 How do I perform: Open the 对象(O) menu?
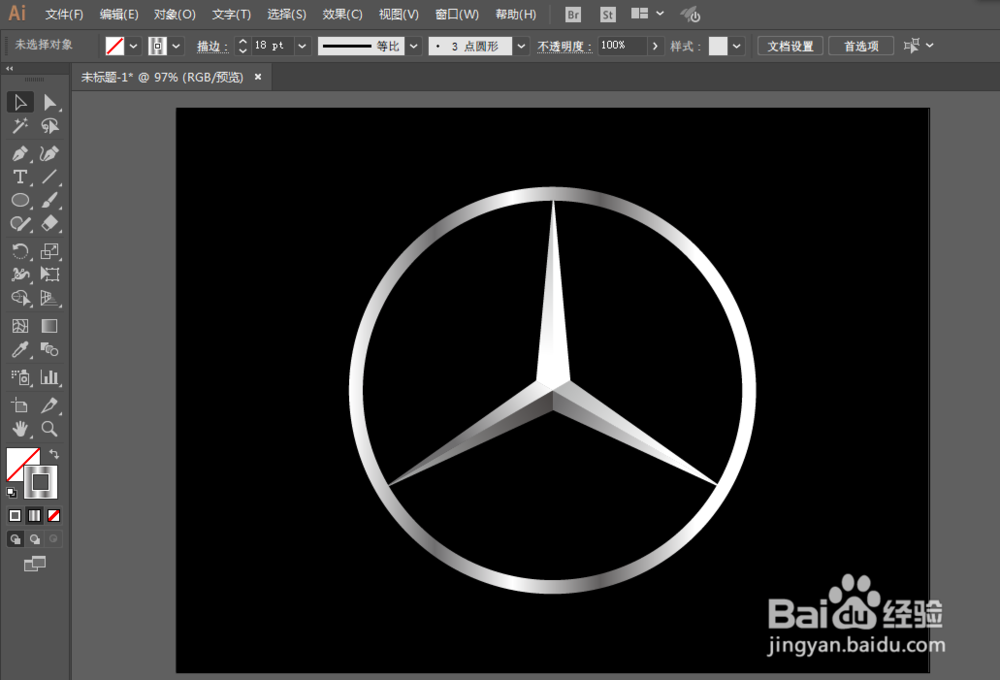(174, 14)
